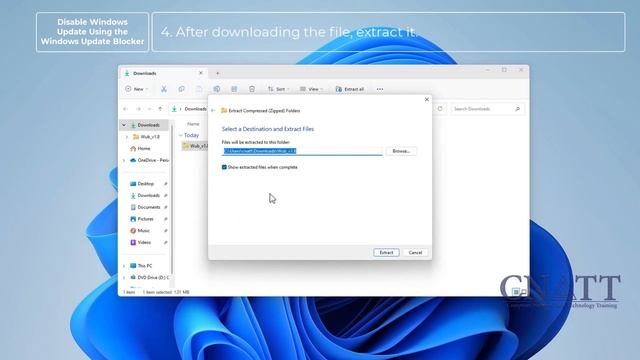The width and height of the screenshot is (640, 360).
Task: Select This PC in navigation pane
Action: click(141, 266)
